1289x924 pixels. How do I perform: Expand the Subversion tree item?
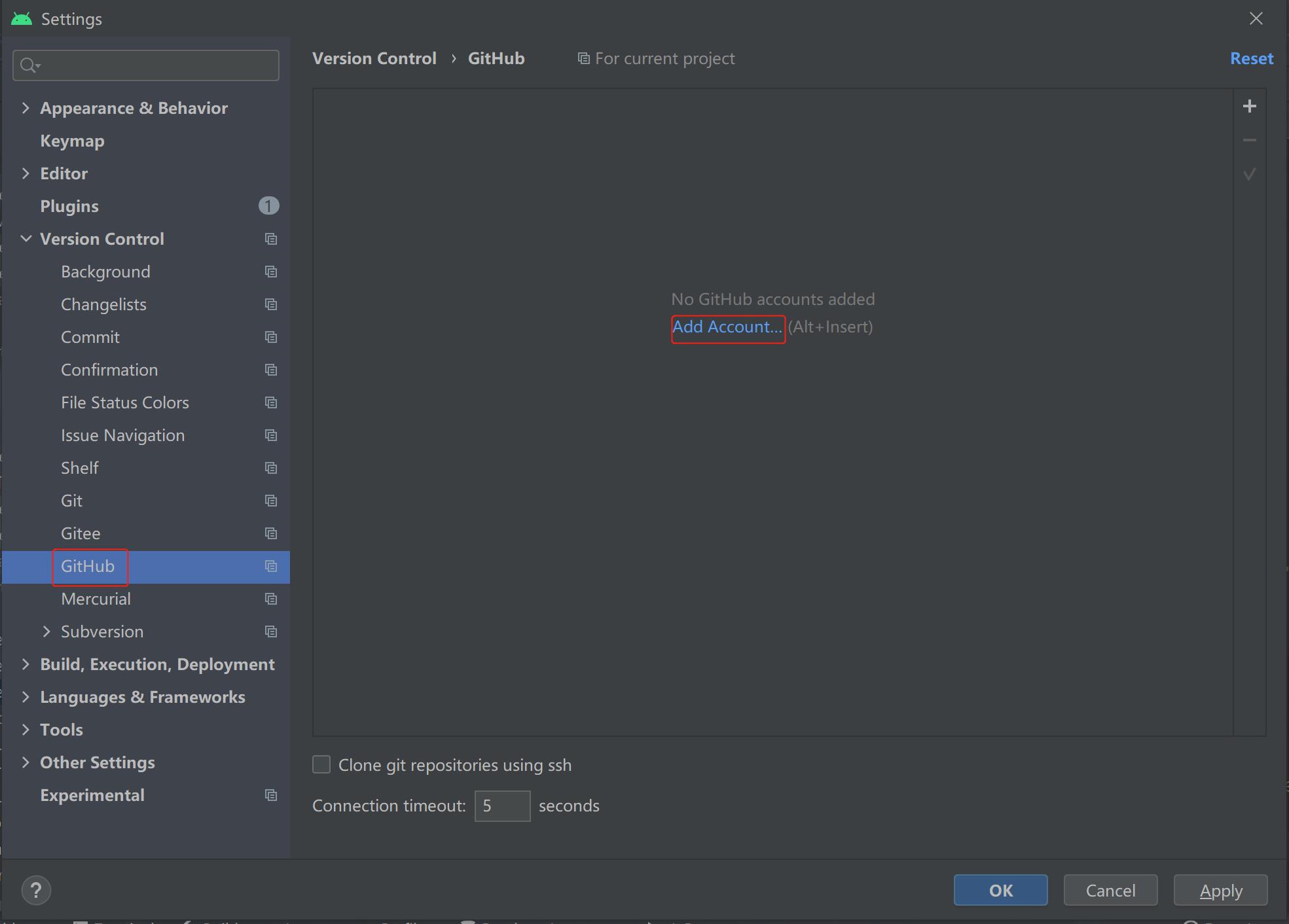coord(46,631)
